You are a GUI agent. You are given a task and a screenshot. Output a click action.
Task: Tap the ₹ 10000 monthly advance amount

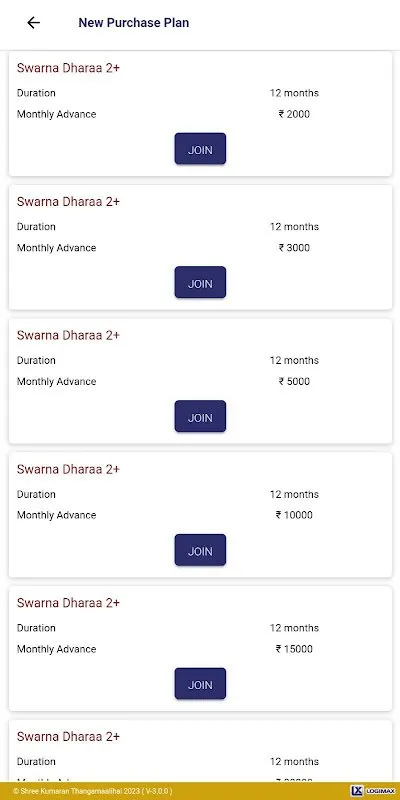point(294,515)
